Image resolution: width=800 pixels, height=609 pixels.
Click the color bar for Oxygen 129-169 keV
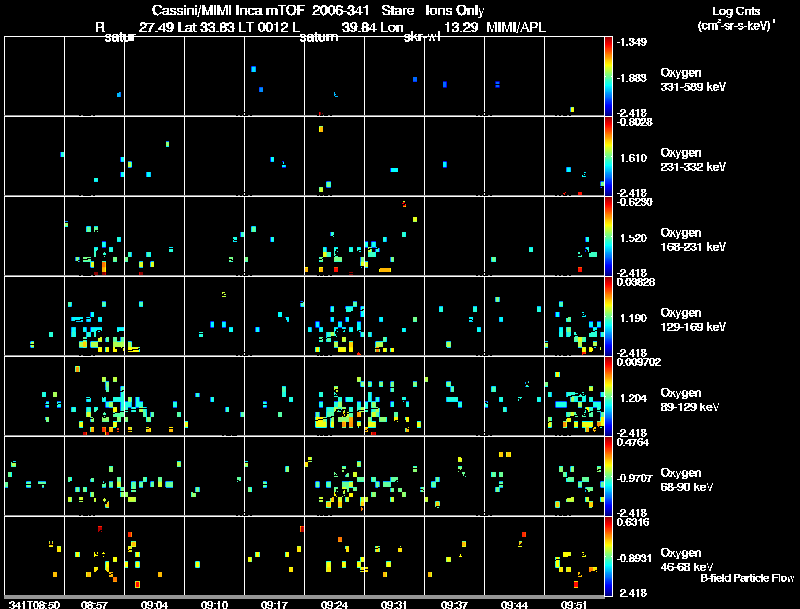point(608,316)
